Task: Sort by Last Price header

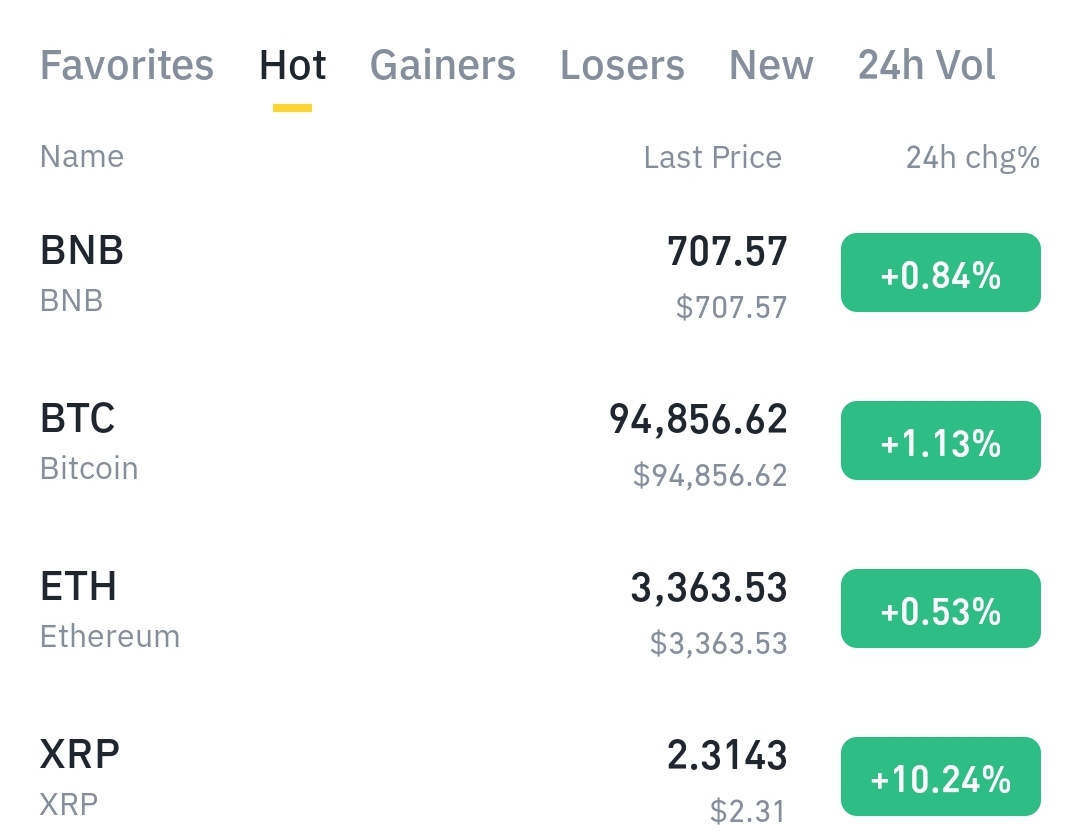Action: [x=712, y=157]
